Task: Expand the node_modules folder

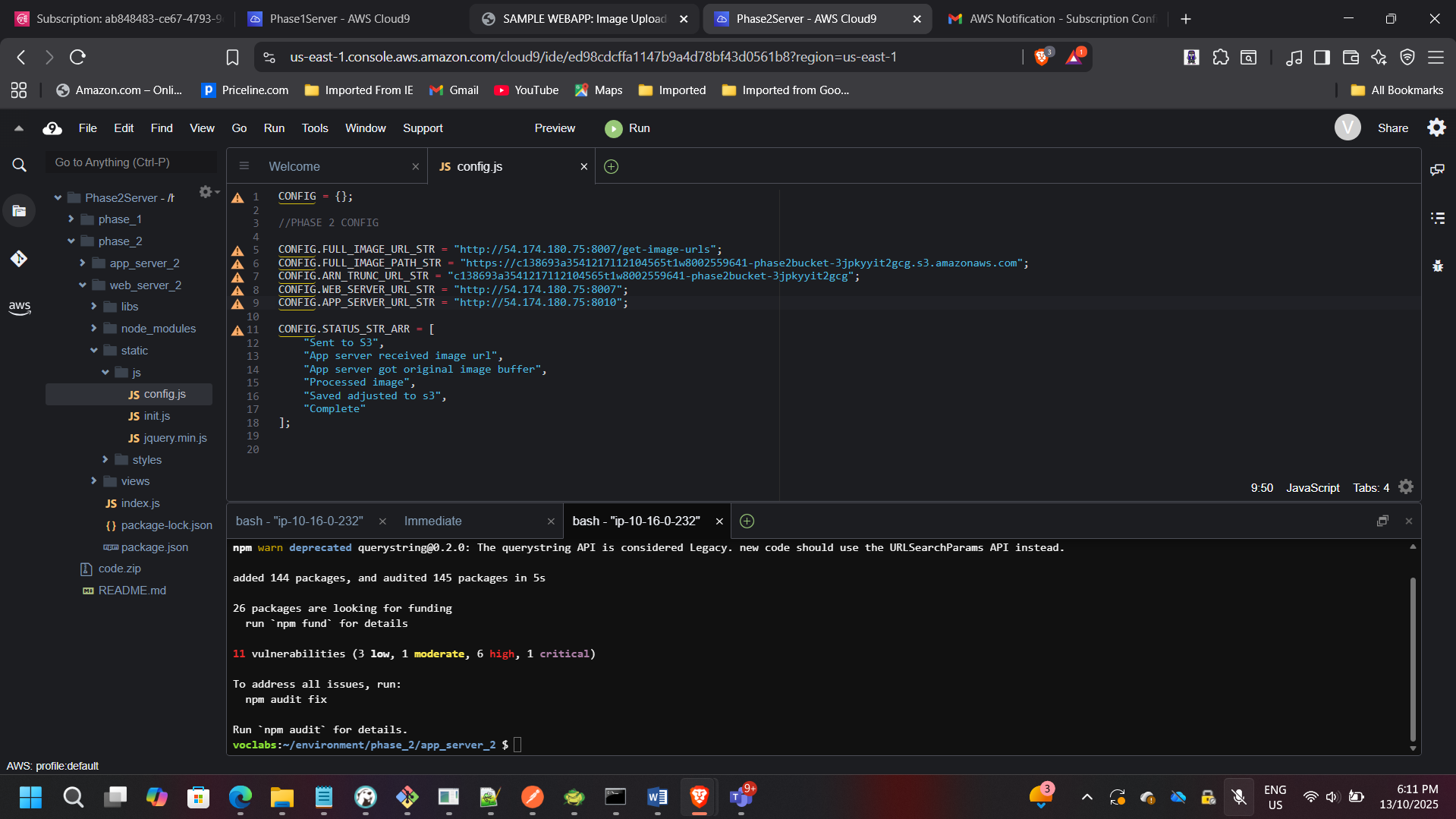Action: click(x=94, y=328)
